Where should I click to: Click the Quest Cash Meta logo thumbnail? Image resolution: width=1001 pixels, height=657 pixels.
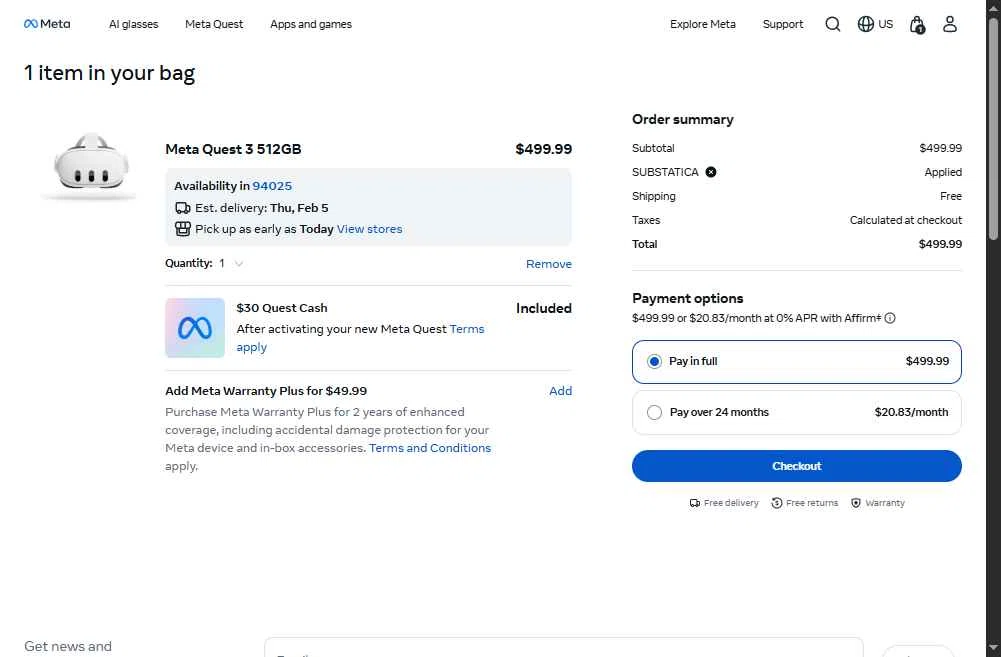point(195,328)
